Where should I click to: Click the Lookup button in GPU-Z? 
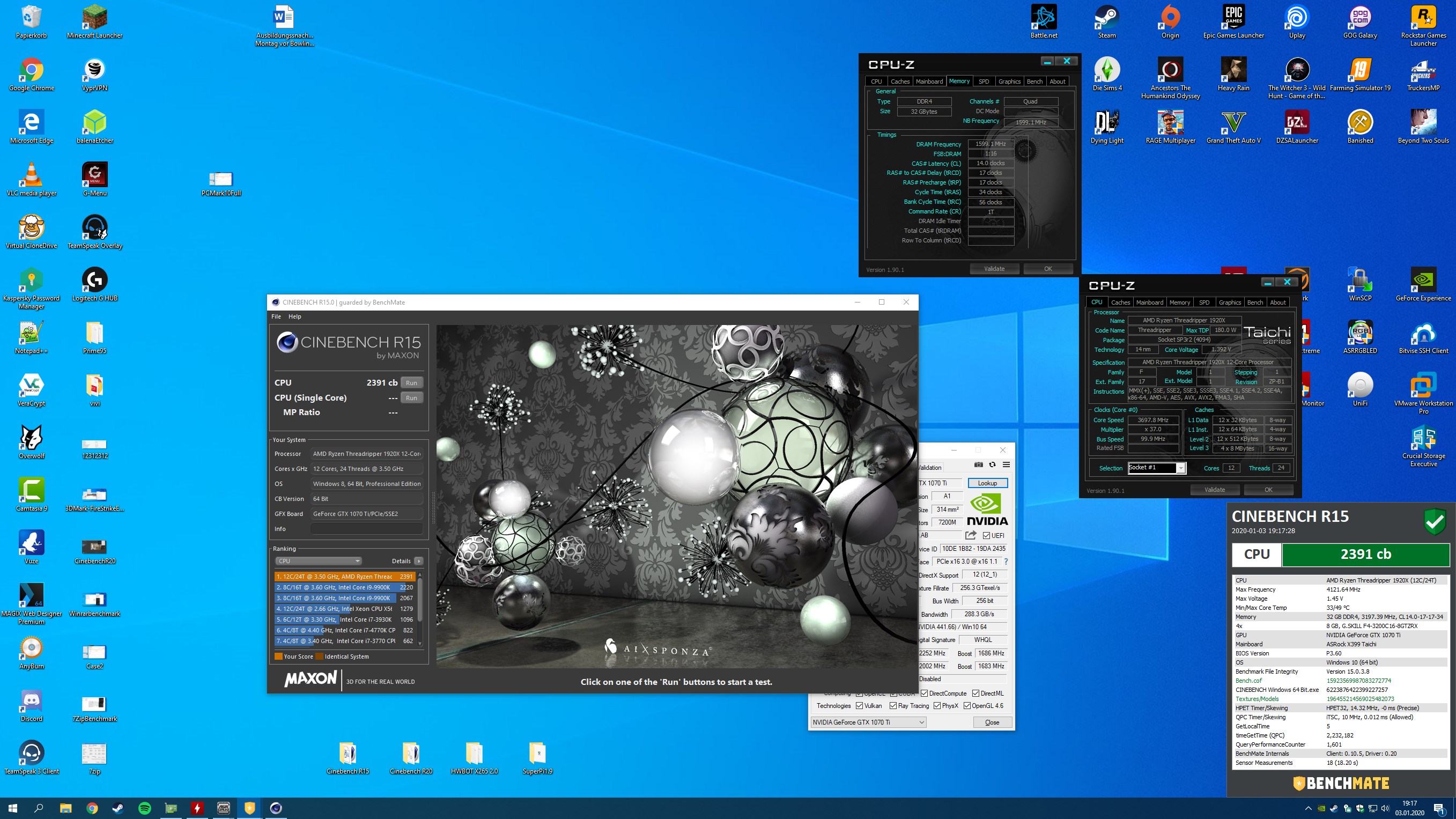tap(987, 483)
